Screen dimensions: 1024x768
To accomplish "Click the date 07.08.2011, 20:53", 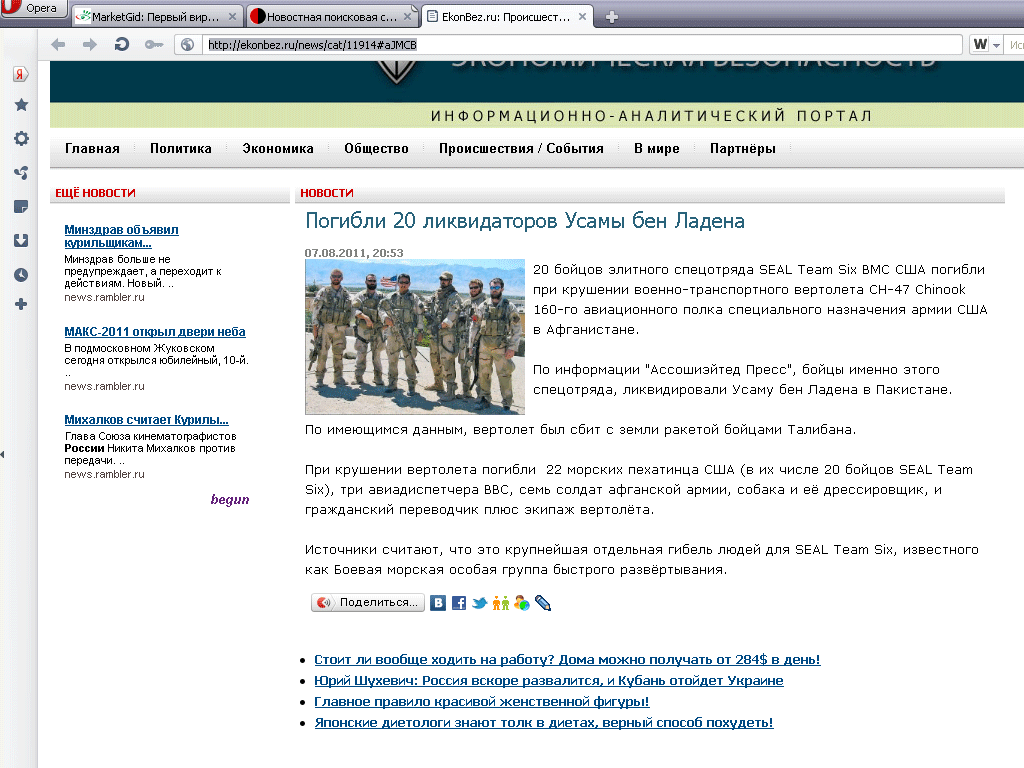I will (x=354, y=253).
